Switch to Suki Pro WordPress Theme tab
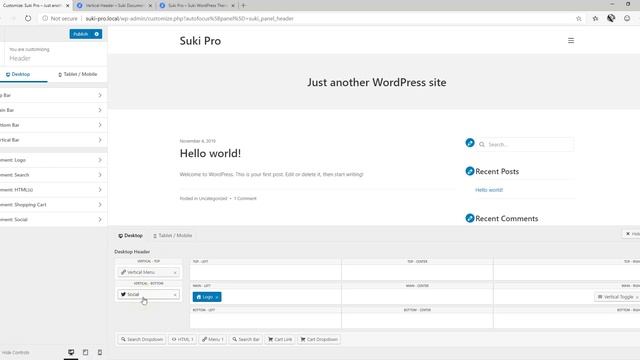This screenshot has width=640, height=360. click(197, 6)
